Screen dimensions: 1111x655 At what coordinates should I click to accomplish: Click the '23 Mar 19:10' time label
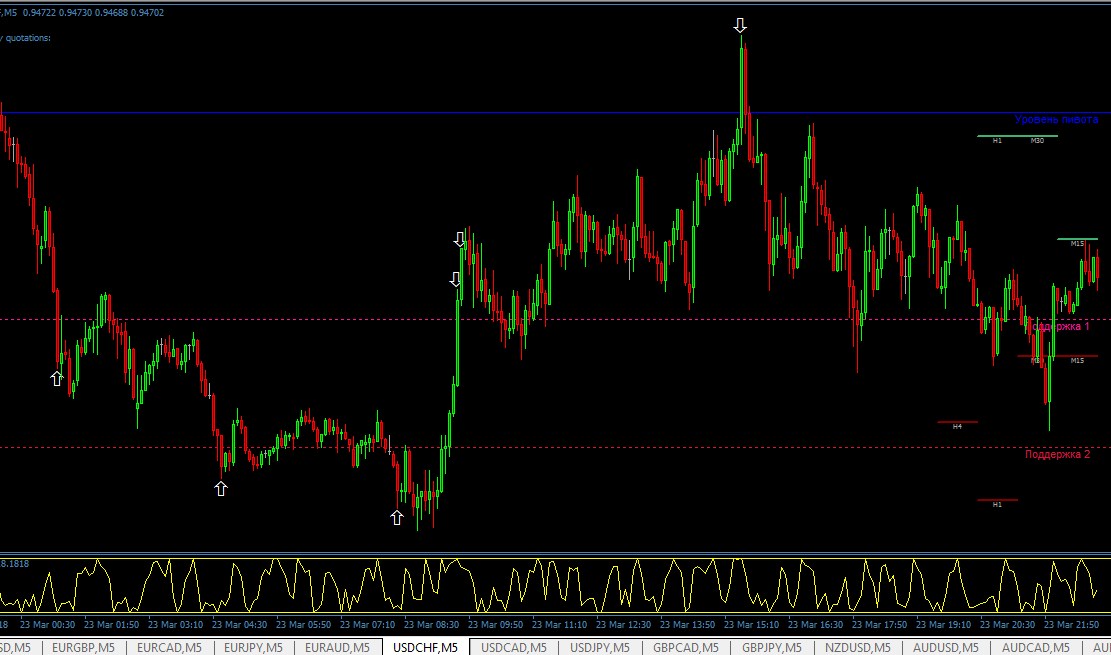coord(943,625)
